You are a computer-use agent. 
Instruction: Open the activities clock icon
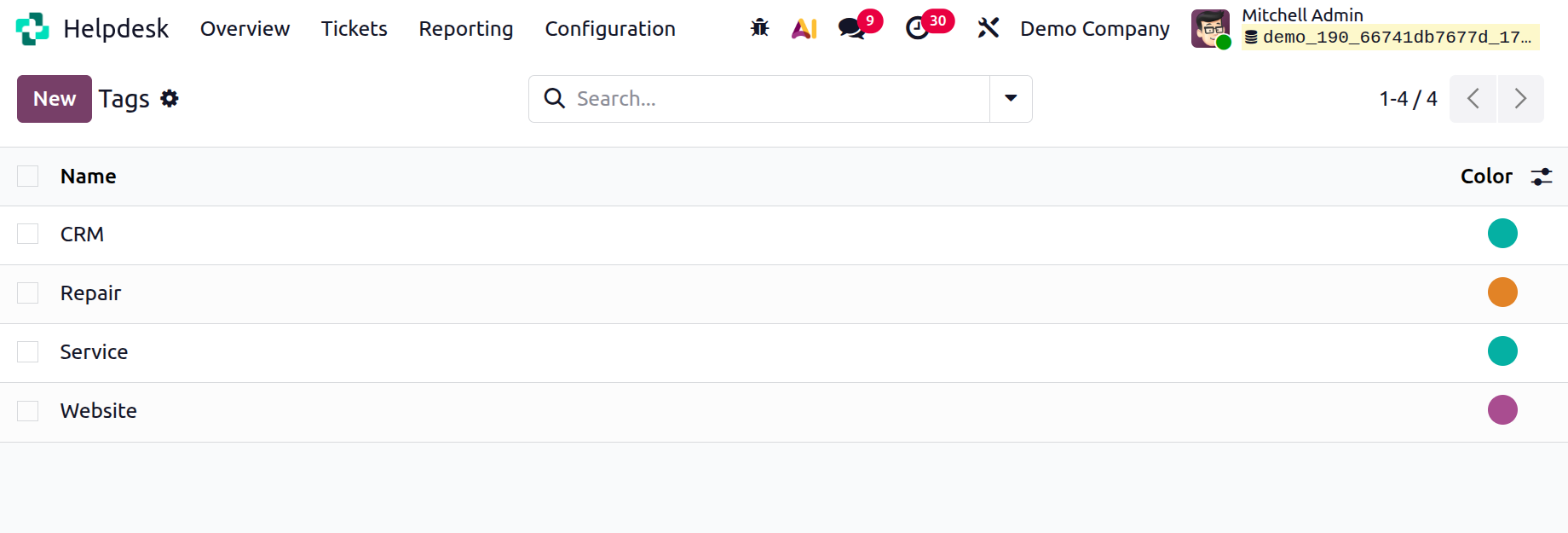coord(917,28)
